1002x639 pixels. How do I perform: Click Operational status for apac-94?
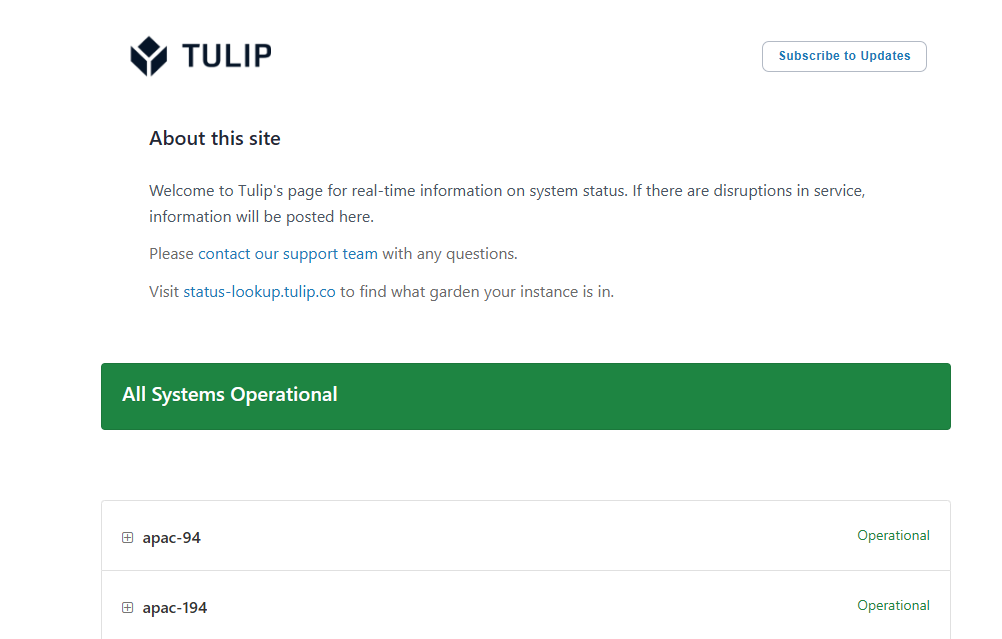[x=893, y=535]
